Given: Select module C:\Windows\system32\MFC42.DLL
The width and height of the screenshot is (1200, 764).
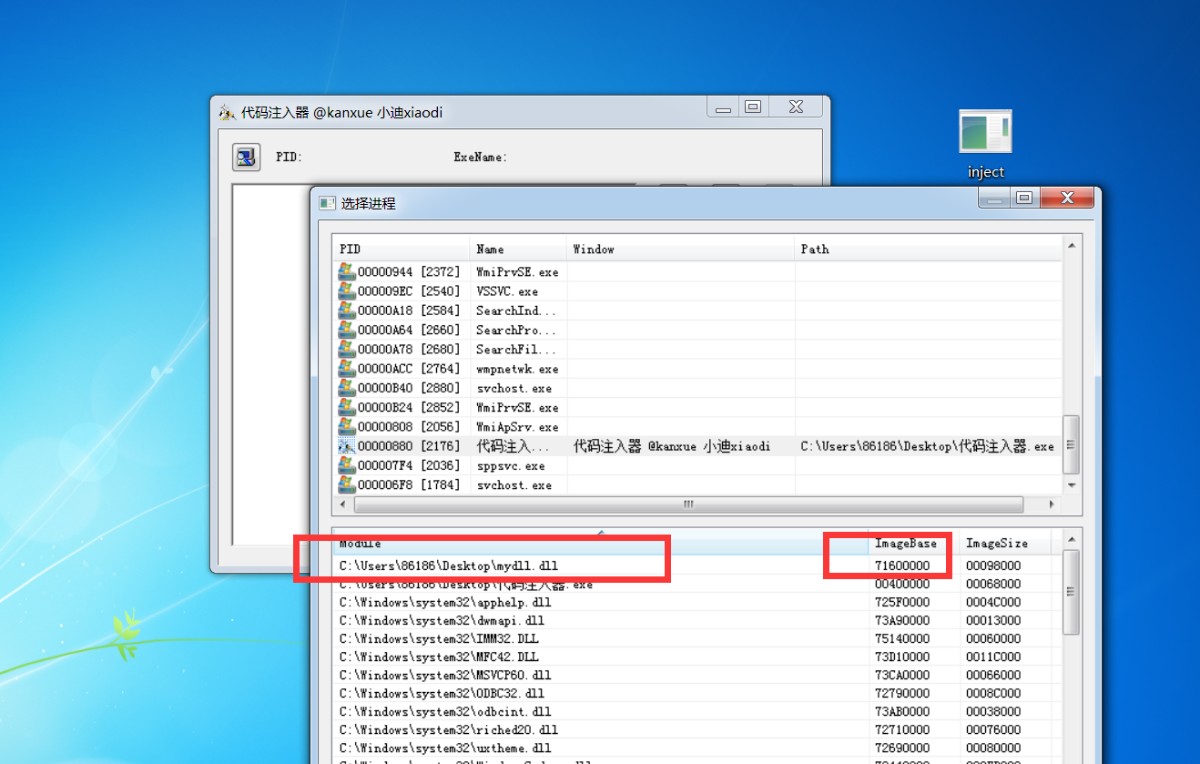Looking at the screenshot, I should point(439,657).
